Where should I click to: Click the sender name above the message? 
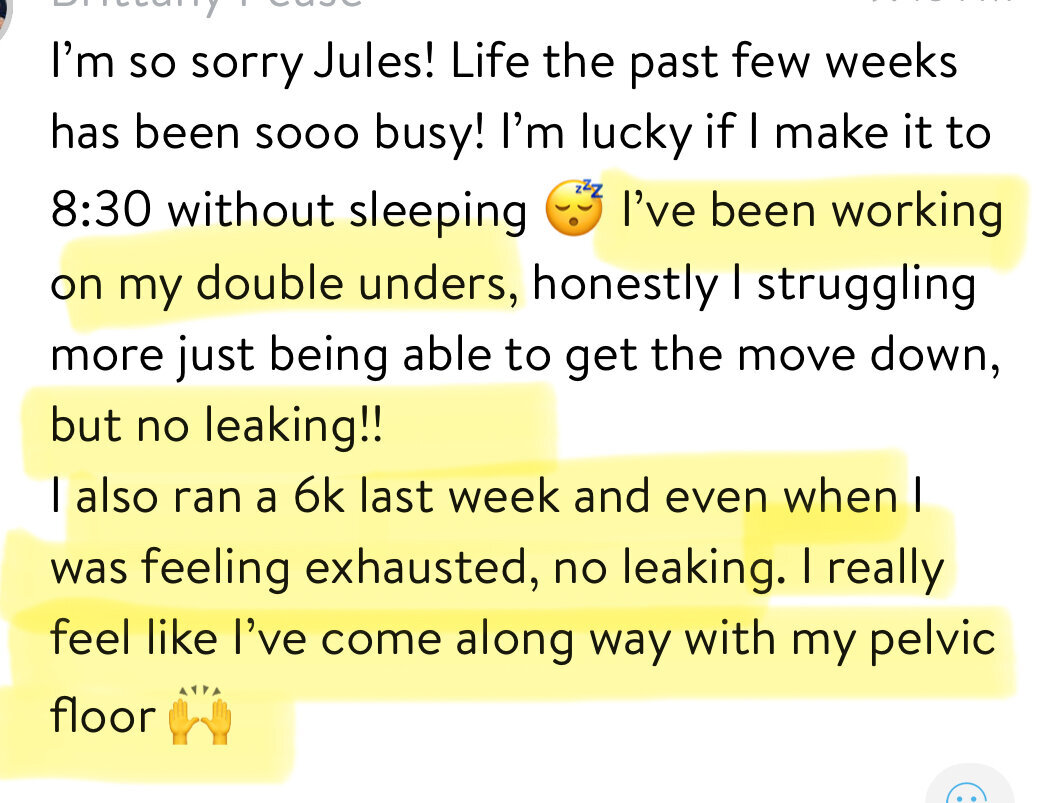(x=205, y=5)
